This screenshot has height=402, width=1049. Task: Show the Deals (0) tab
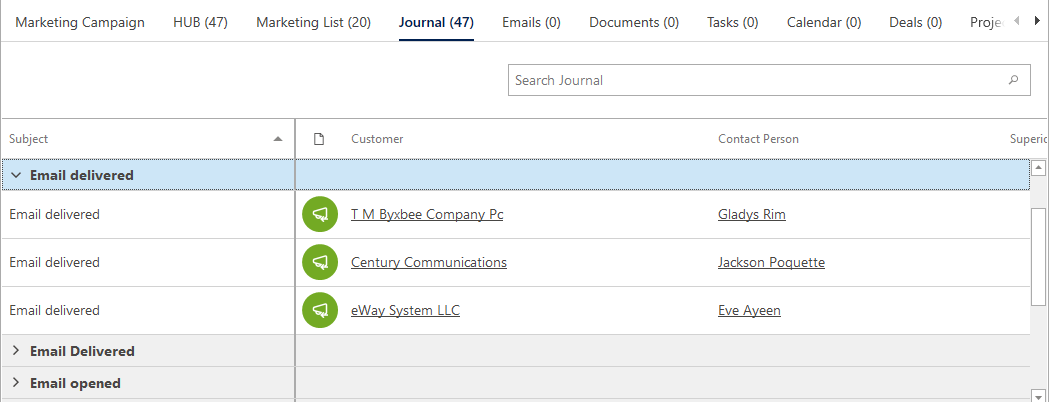(x=915, y=22)
